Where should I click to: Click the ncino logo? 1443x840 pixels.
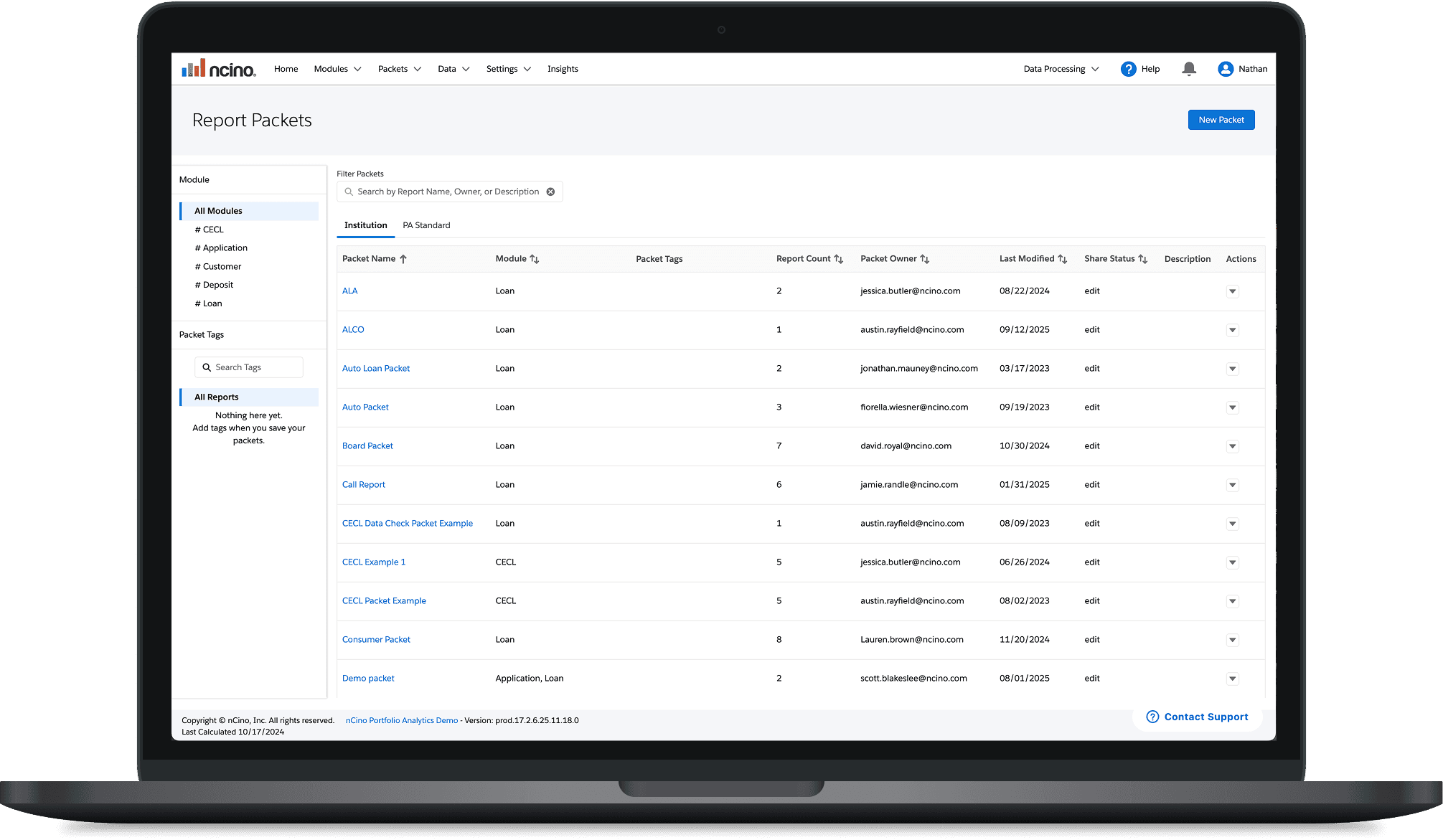219,69
